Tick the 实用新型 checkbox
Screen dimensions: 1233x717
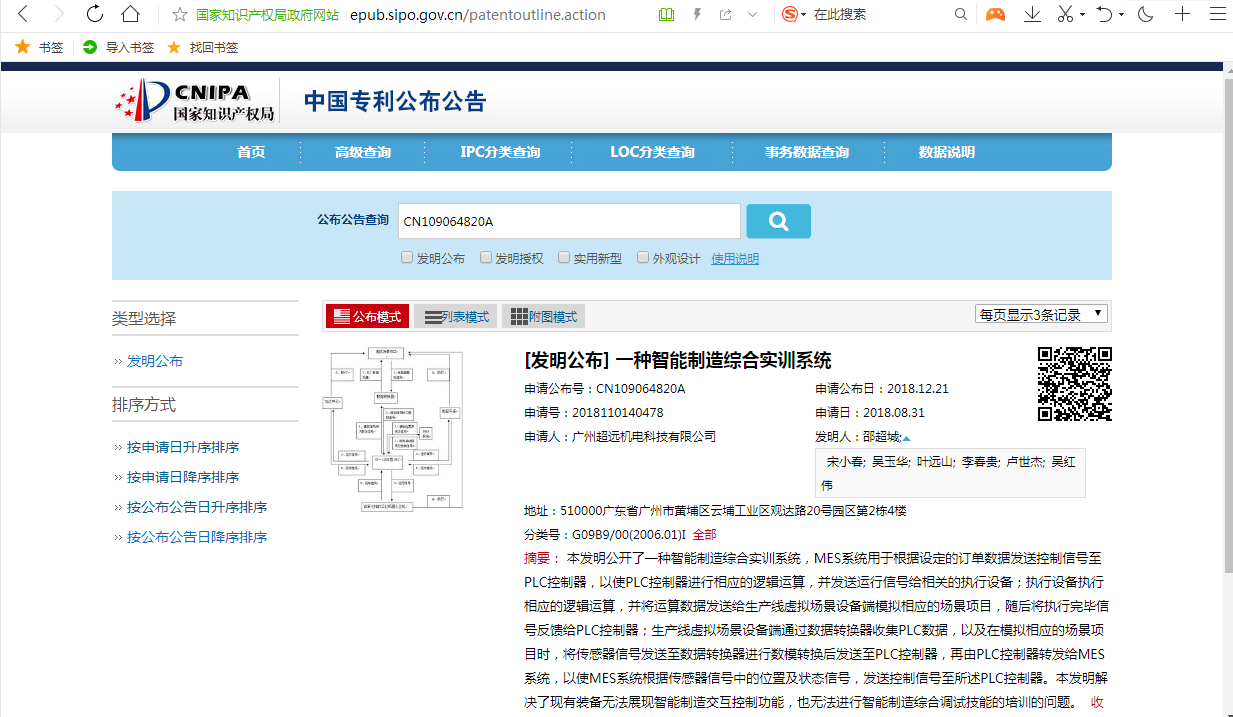tap(564, 257)
